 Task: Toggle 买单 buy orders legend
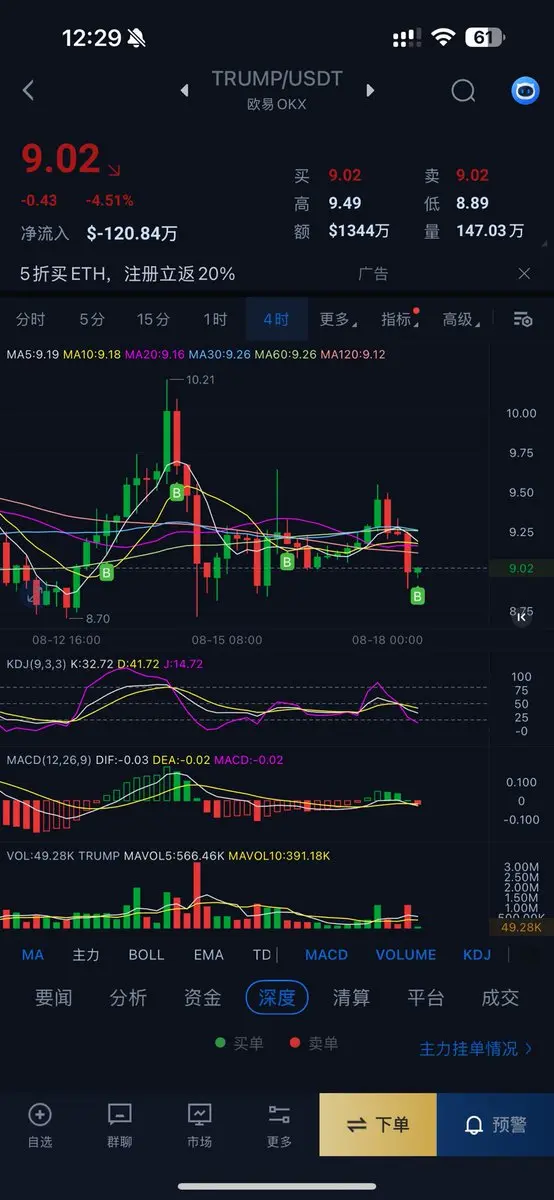240,1043
